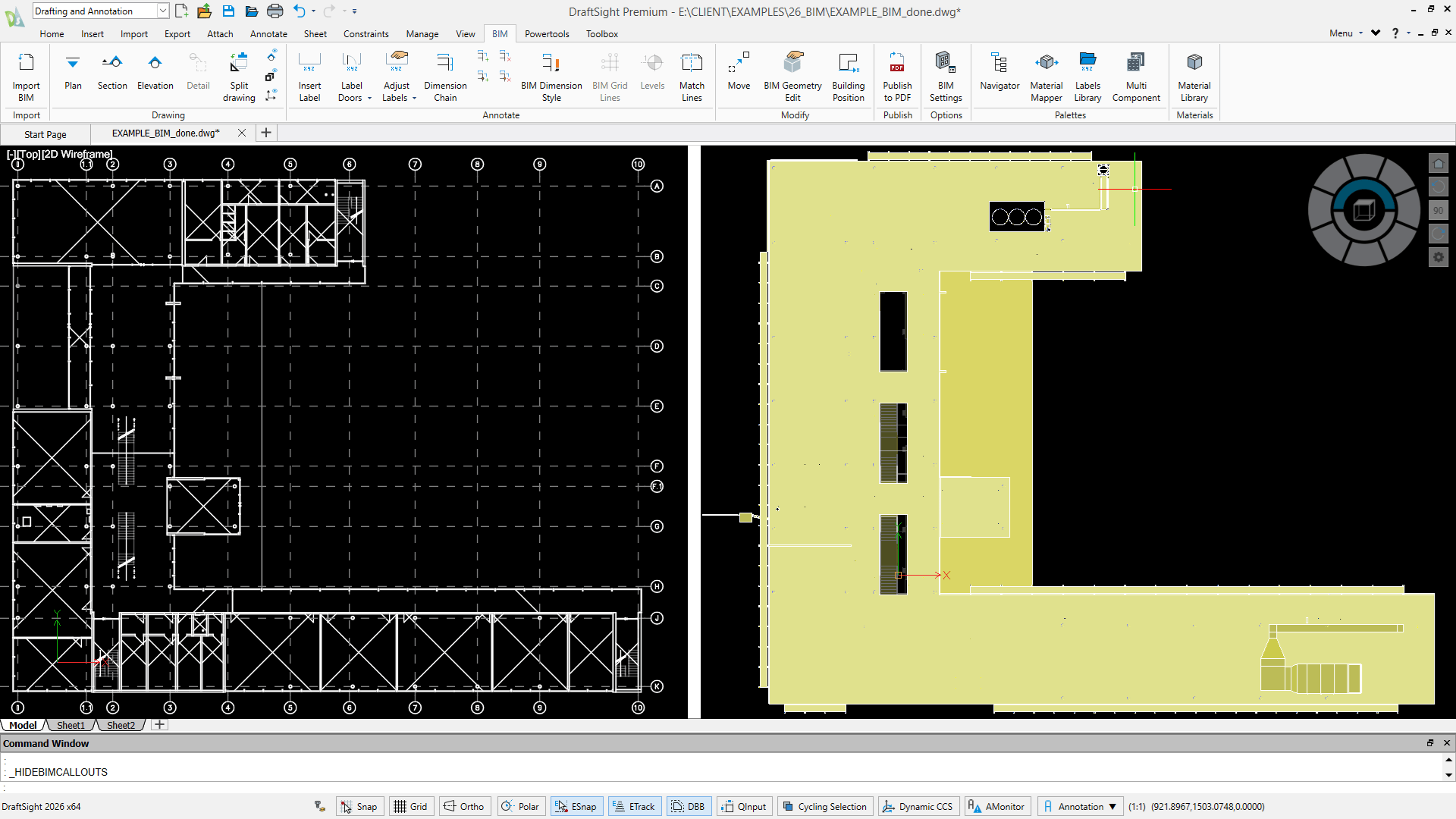Click the New document icon
This screenshot has width=1456, height=819.
(x=181, y=11)
